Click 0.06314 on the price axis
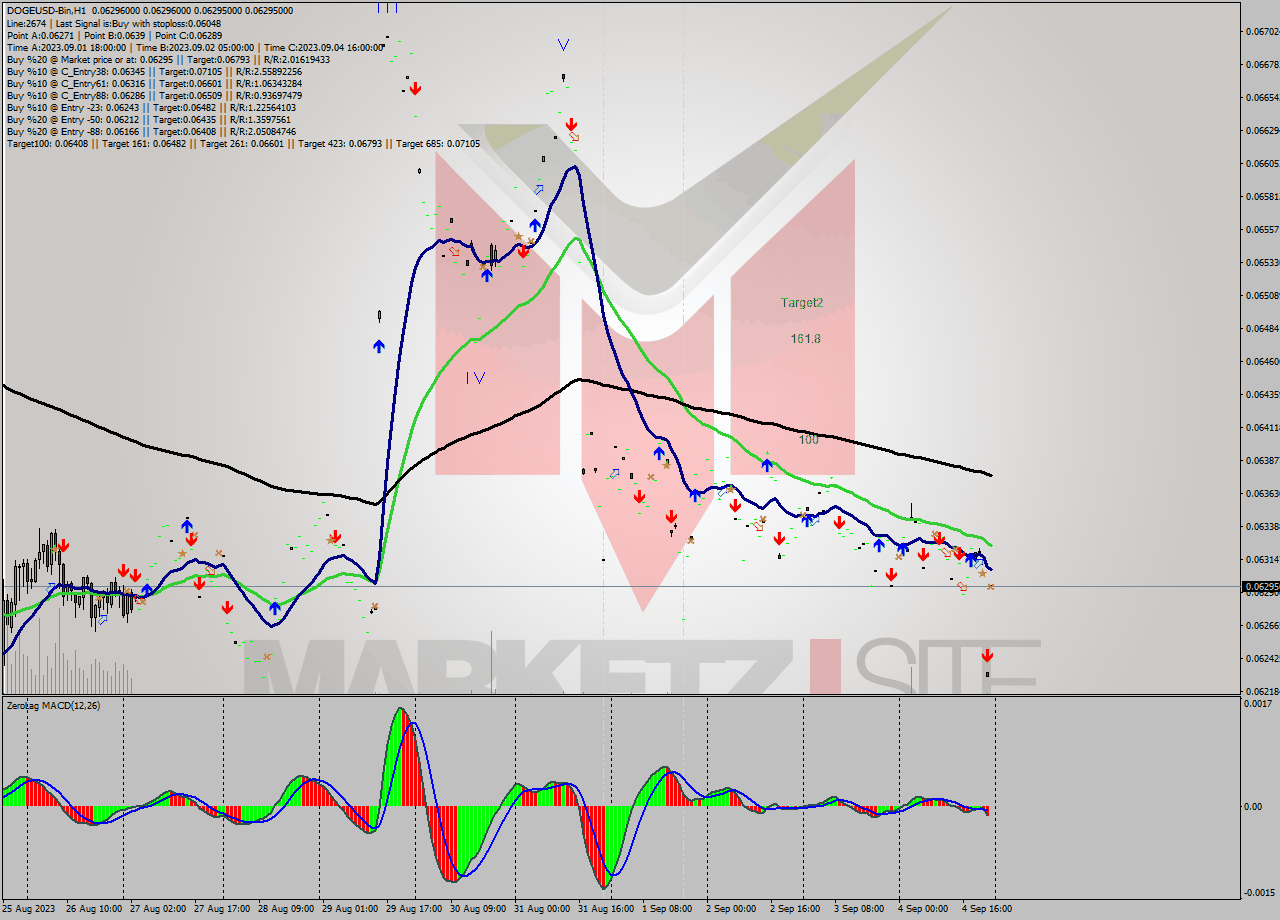The height and width of the screenshot is (920, 1280). click(1261, 559)
